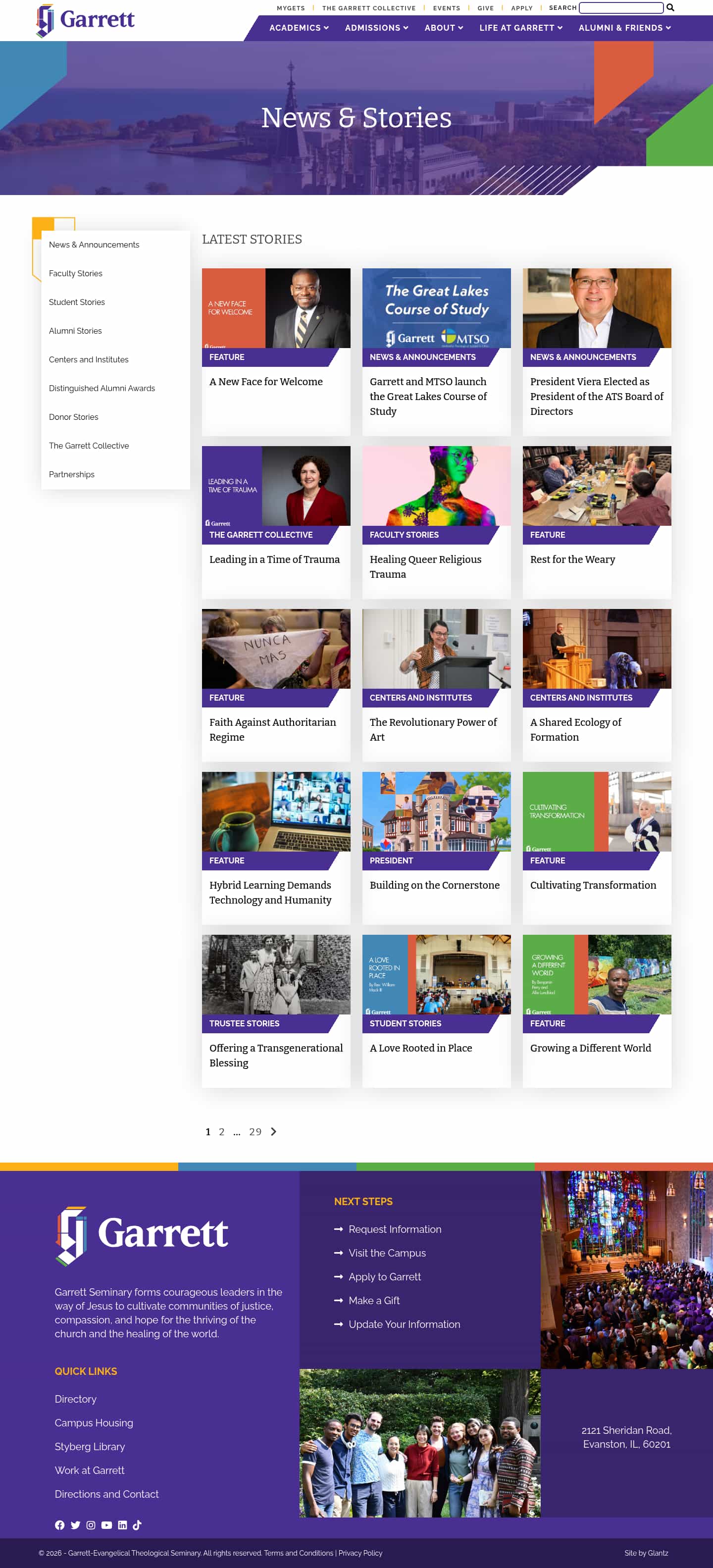Open Offering a Transgenerational Blessing title
This screenshot has height=1568, width=713.
[276, 1055]
